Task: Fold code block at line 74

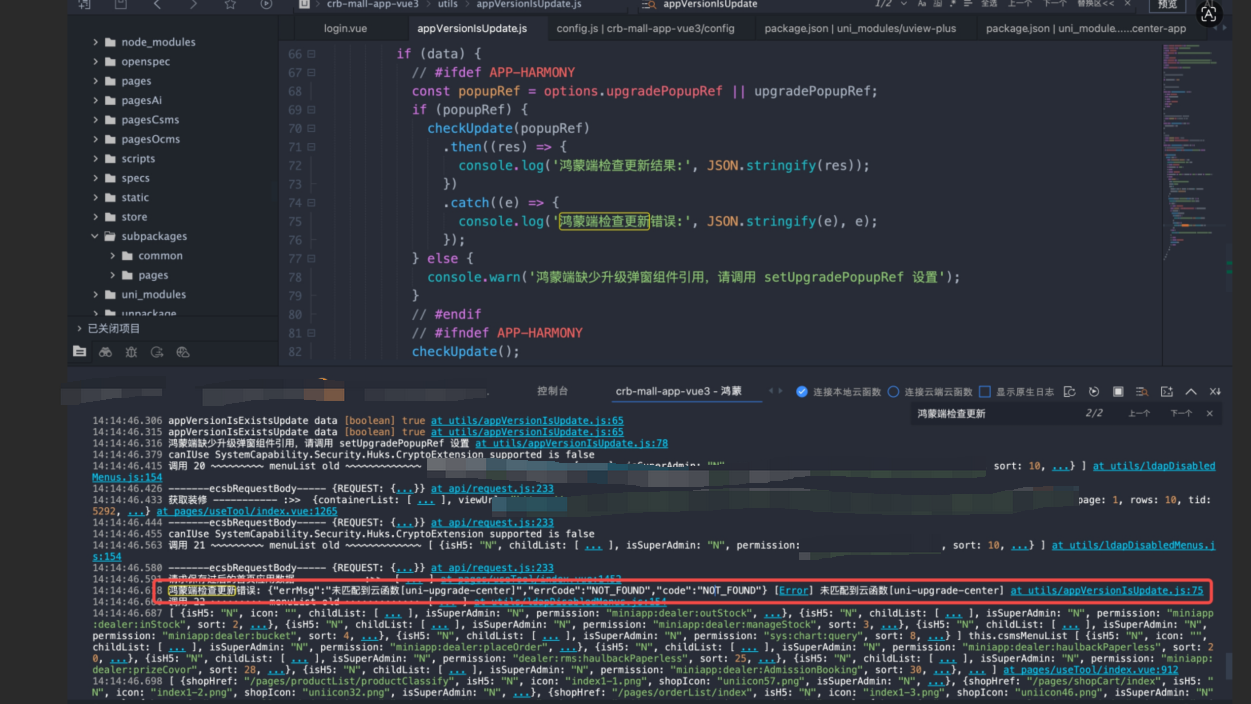Action: [311, 203]
